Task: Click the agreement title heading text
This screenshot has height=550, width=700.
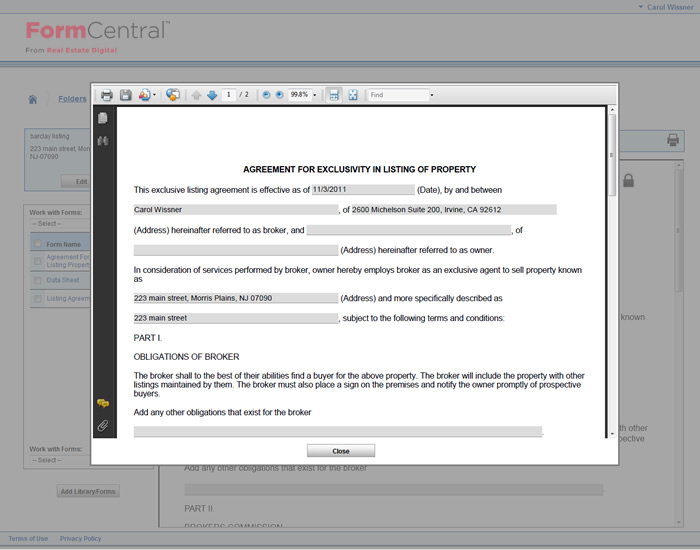Action: point(359,169)
